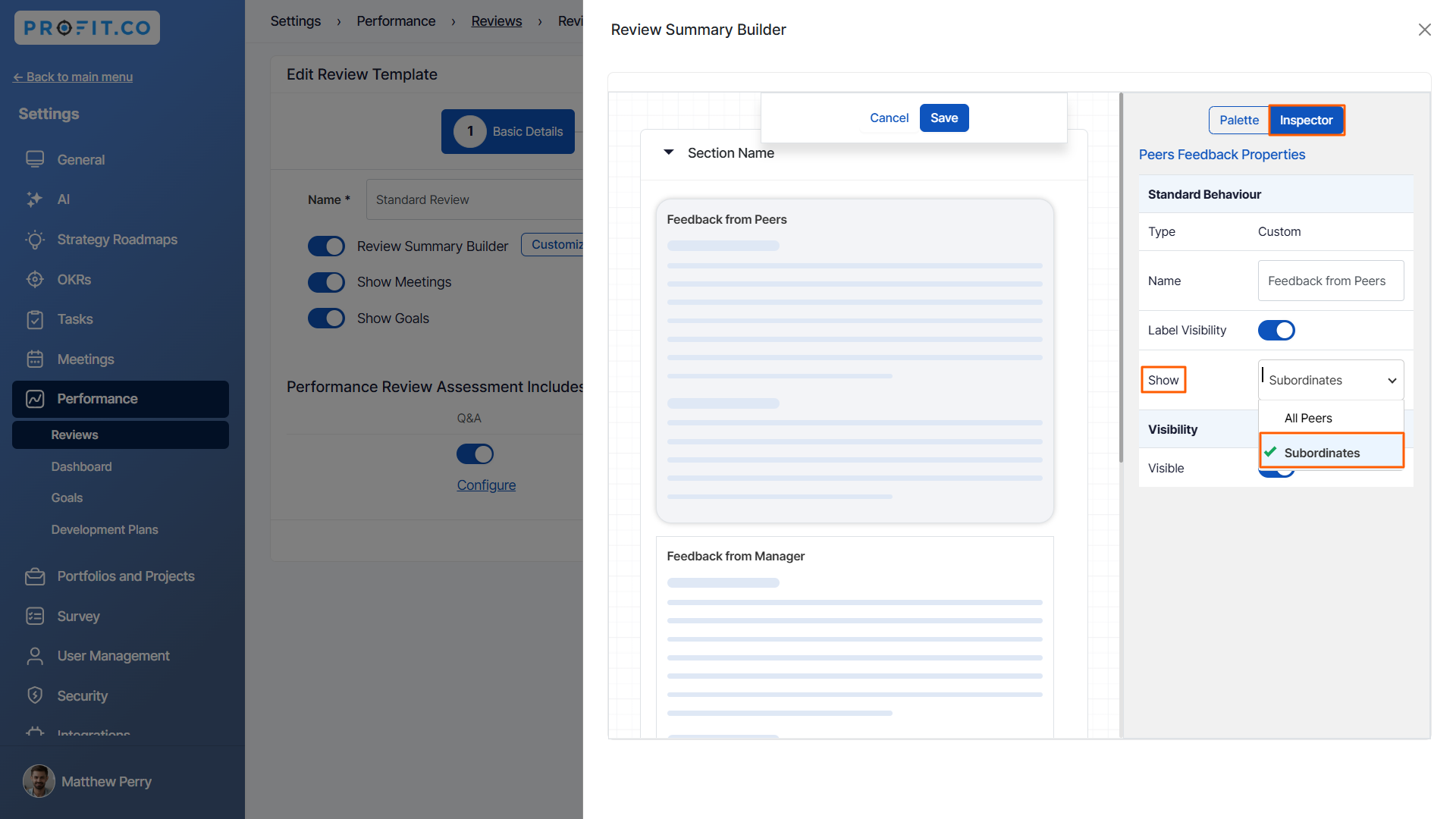Viewport: 1456px width, 819px height.
Task: Click the Survey list icon
Action: click(x=35, y=617)
